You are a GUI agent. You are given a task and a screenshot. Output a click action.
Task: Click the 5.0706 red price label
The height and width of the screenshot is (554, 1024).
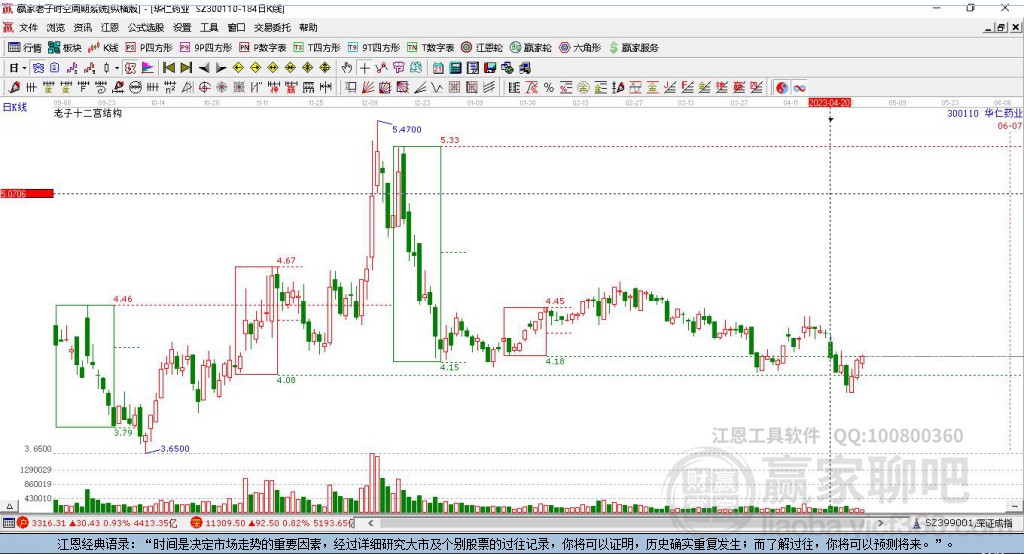(x=27, y=193)
